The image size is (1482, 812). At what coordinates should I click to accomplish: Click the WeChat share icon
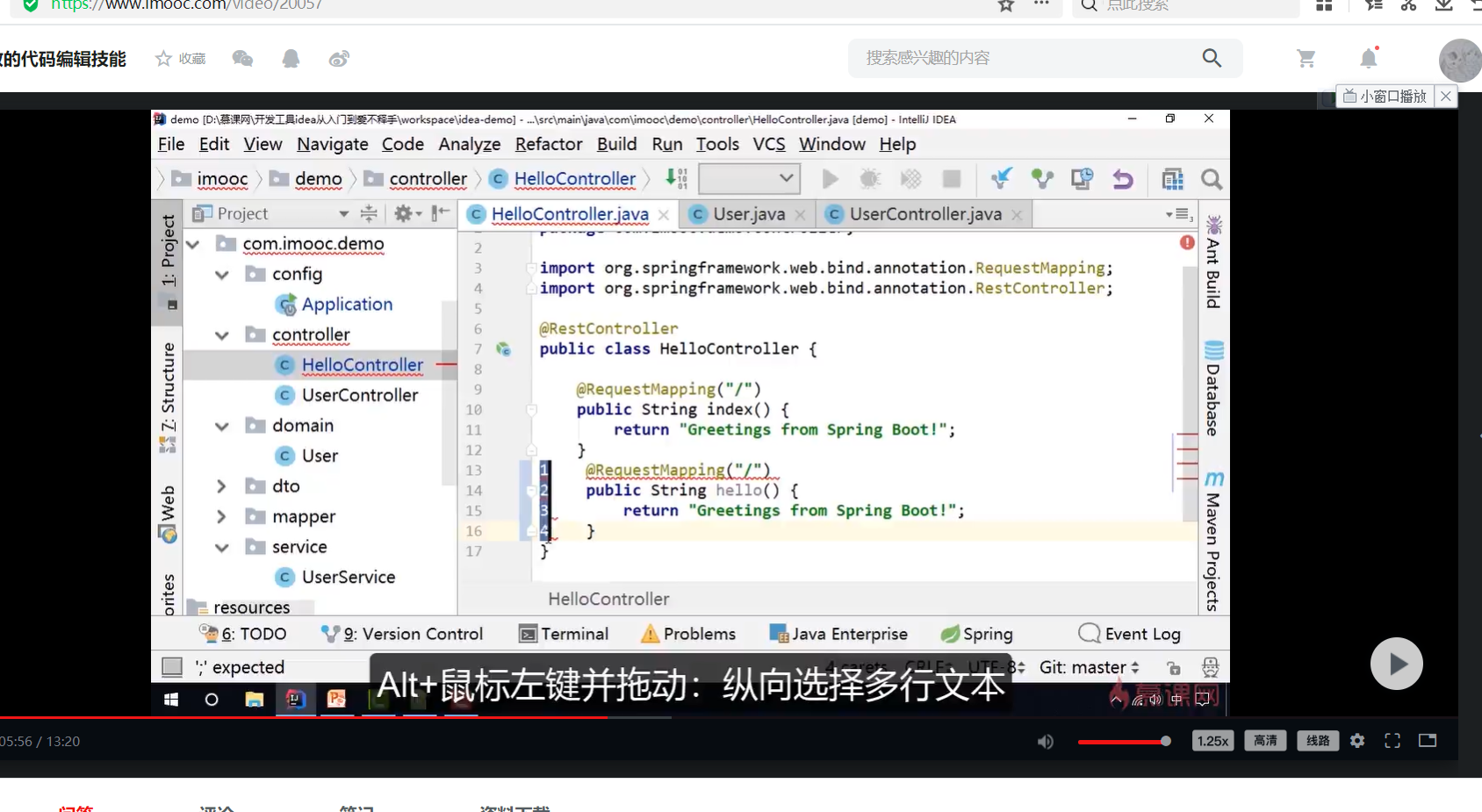pos(242,59)
